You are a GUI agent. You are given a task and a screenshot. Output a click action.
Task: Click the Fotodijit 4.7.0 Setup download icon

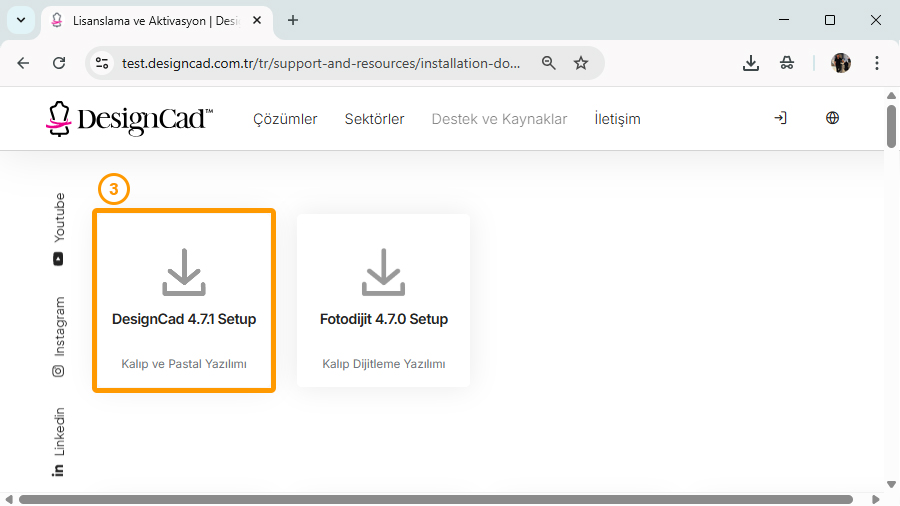(383, 272)
